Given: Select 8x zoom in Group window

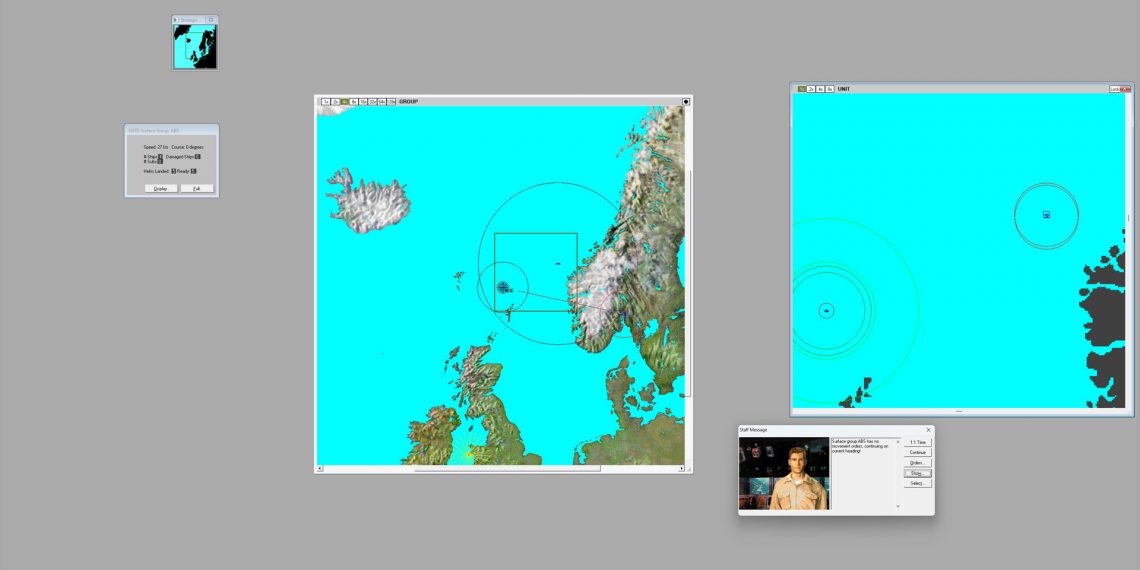Looking at the screenshot, I should pyautogui.click(x=354, y=102).
